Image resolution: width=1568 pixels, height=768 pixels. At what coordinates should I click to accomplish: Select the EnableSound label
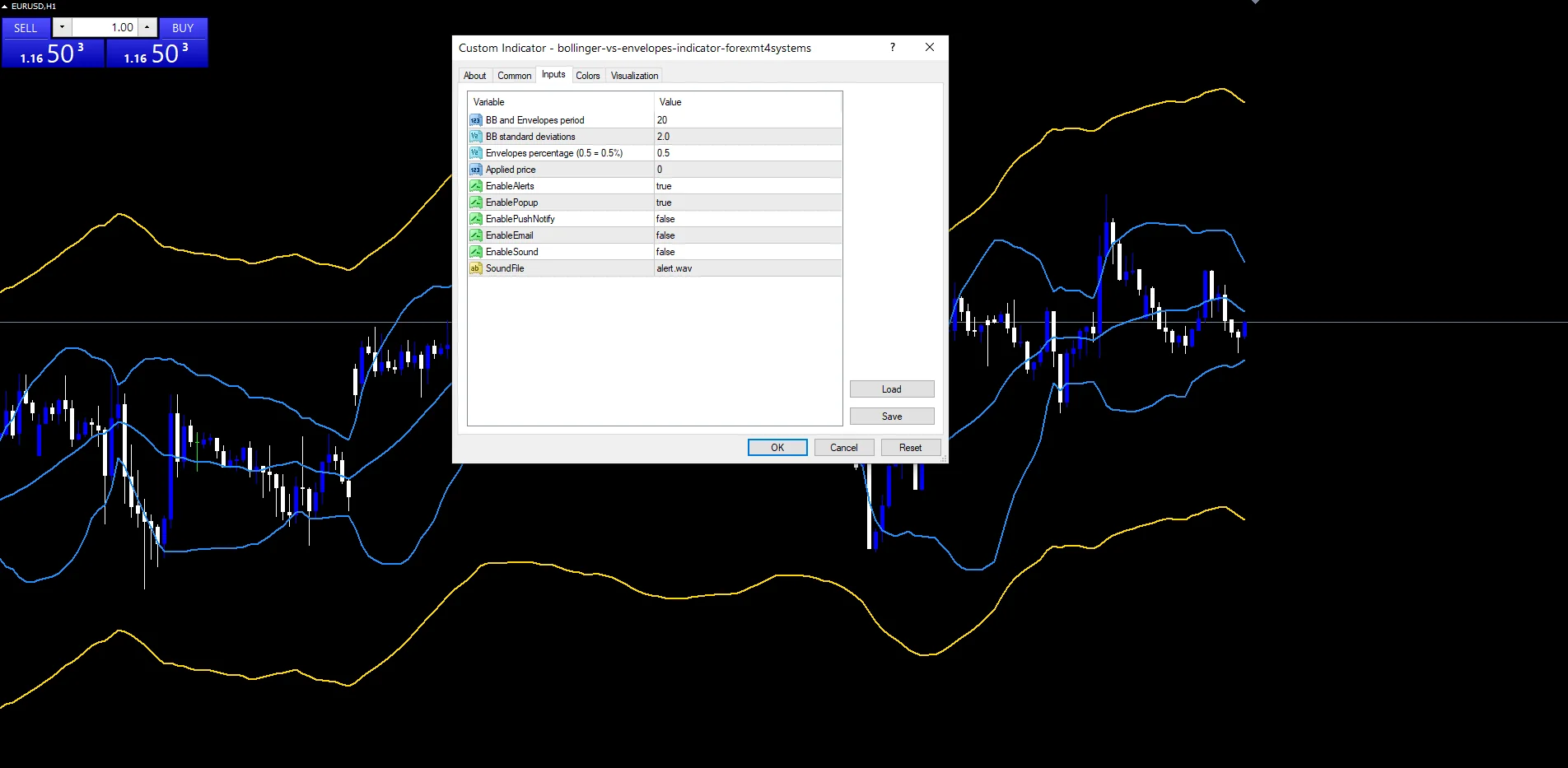[x=512, y=252]
